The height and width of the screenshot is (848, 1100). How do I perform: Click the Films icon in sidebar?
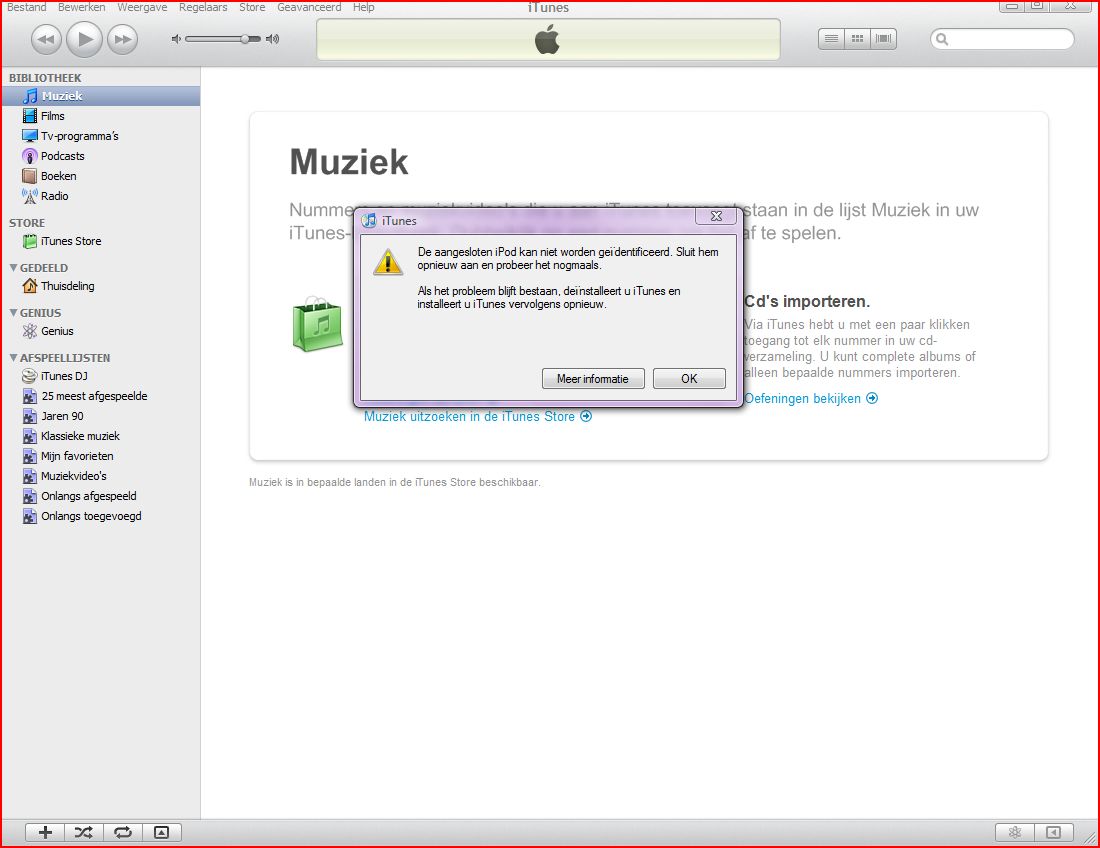pyautogui.click(x=29, y=116)
